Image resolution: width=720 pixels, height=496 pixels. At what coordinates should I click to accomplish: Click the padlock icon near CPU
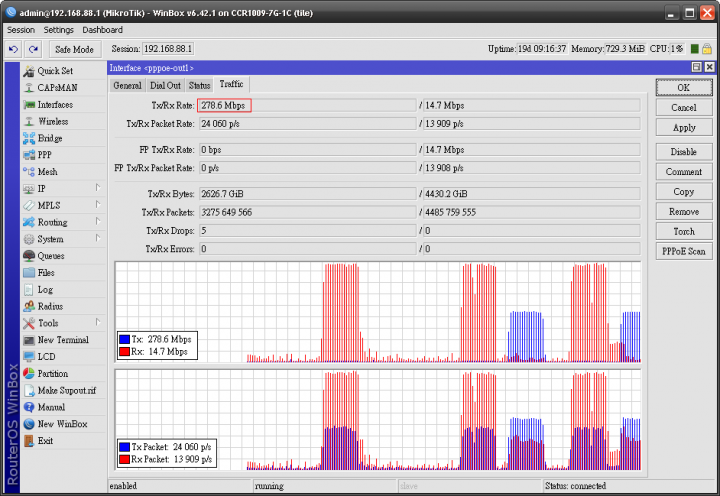707,49
